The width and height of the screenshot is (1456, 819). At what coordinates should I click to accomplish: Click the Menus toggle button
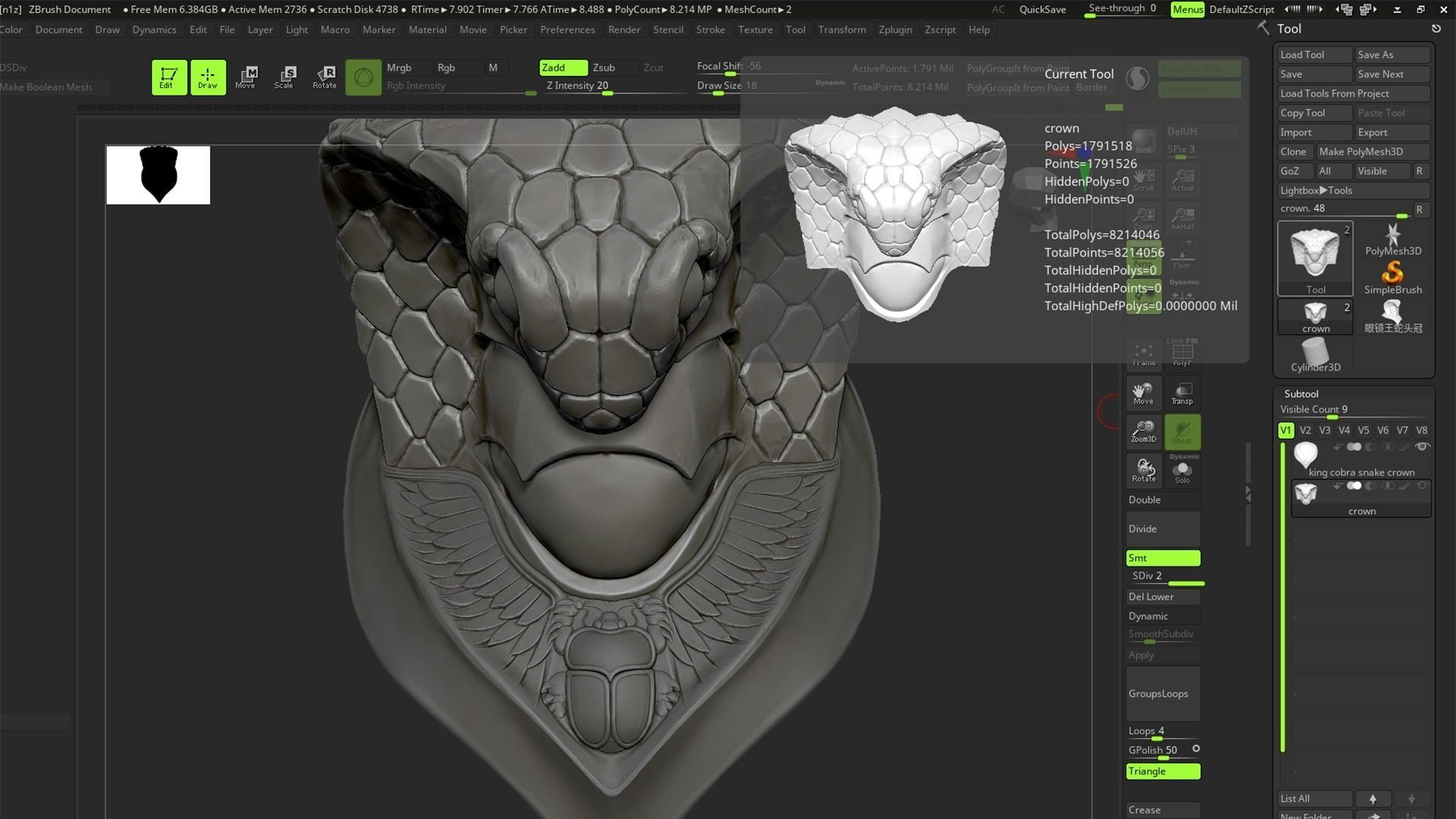1187,9
